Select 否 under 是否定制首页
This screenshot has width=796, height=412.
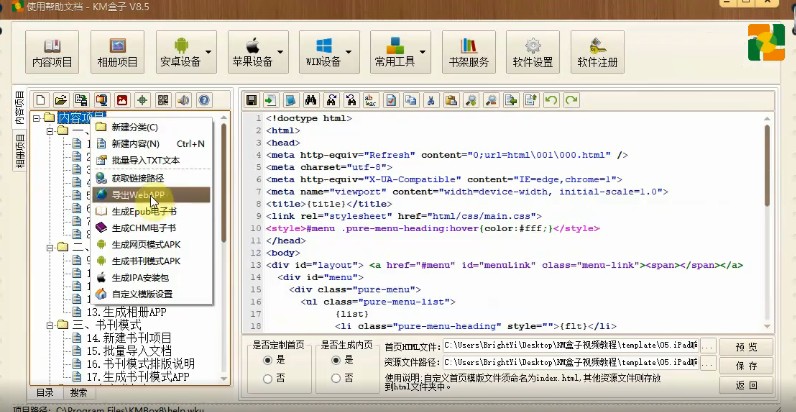click(x=268, y=379)
